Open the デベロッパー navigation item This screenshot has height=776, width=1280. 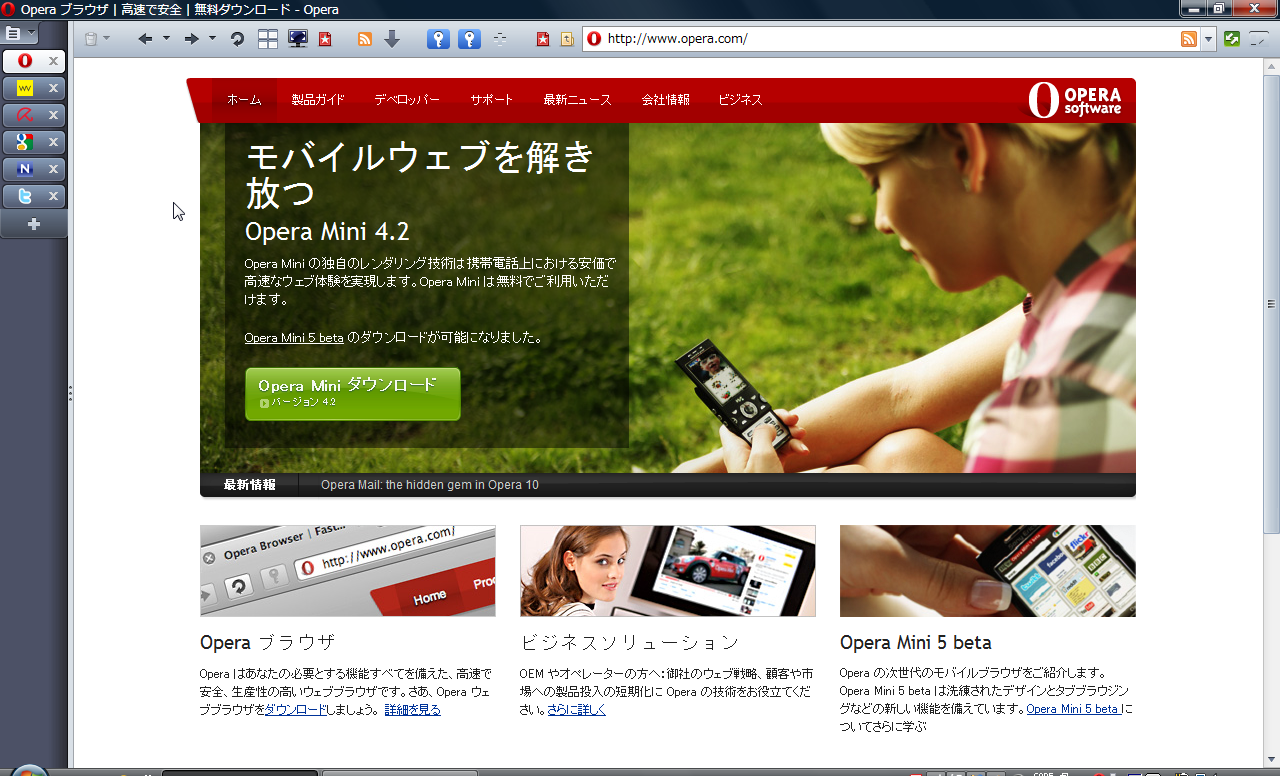click(x=407, y=100)
